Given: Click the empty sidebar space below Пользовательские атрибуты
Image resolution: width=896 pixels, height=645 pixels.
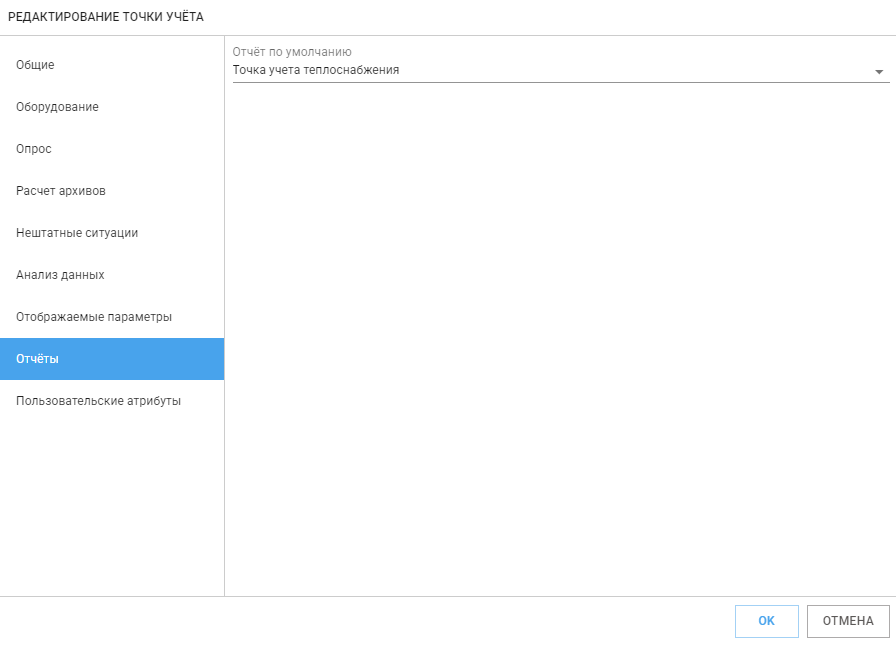Looking at the screenshot, I should click(x=112, y=508).
